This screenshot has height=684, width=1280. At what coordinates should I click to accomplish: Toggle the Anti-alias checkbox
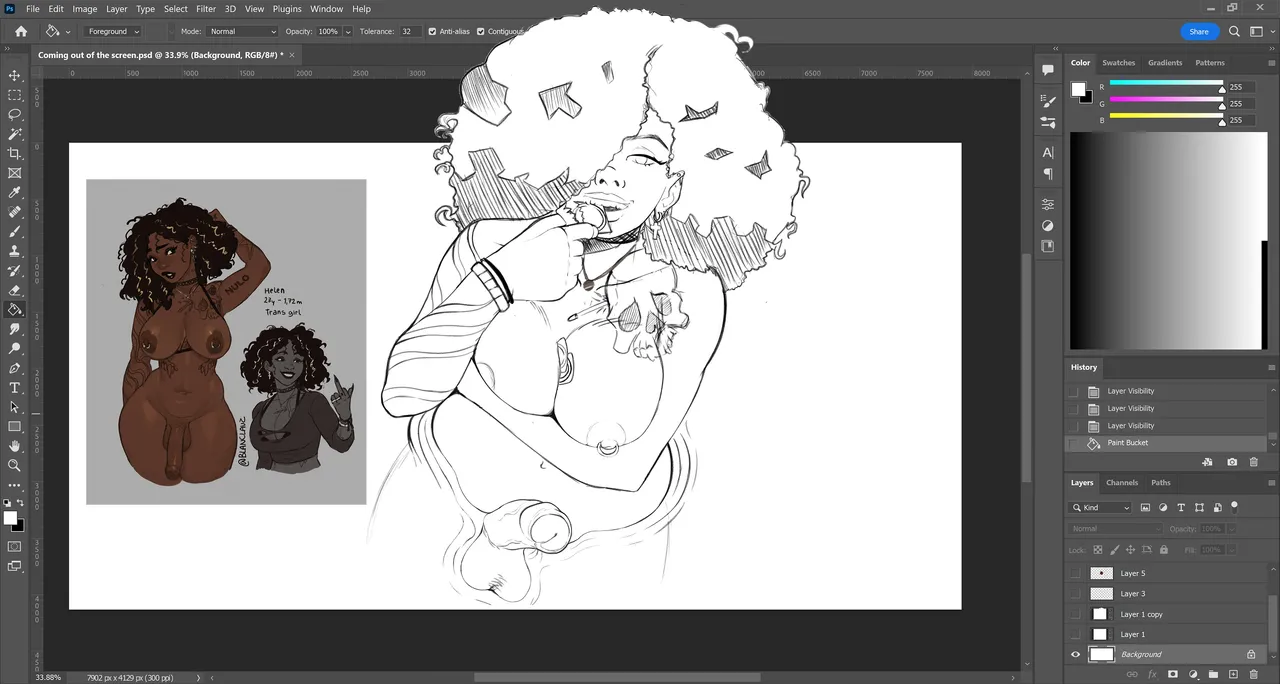point(432,32)
